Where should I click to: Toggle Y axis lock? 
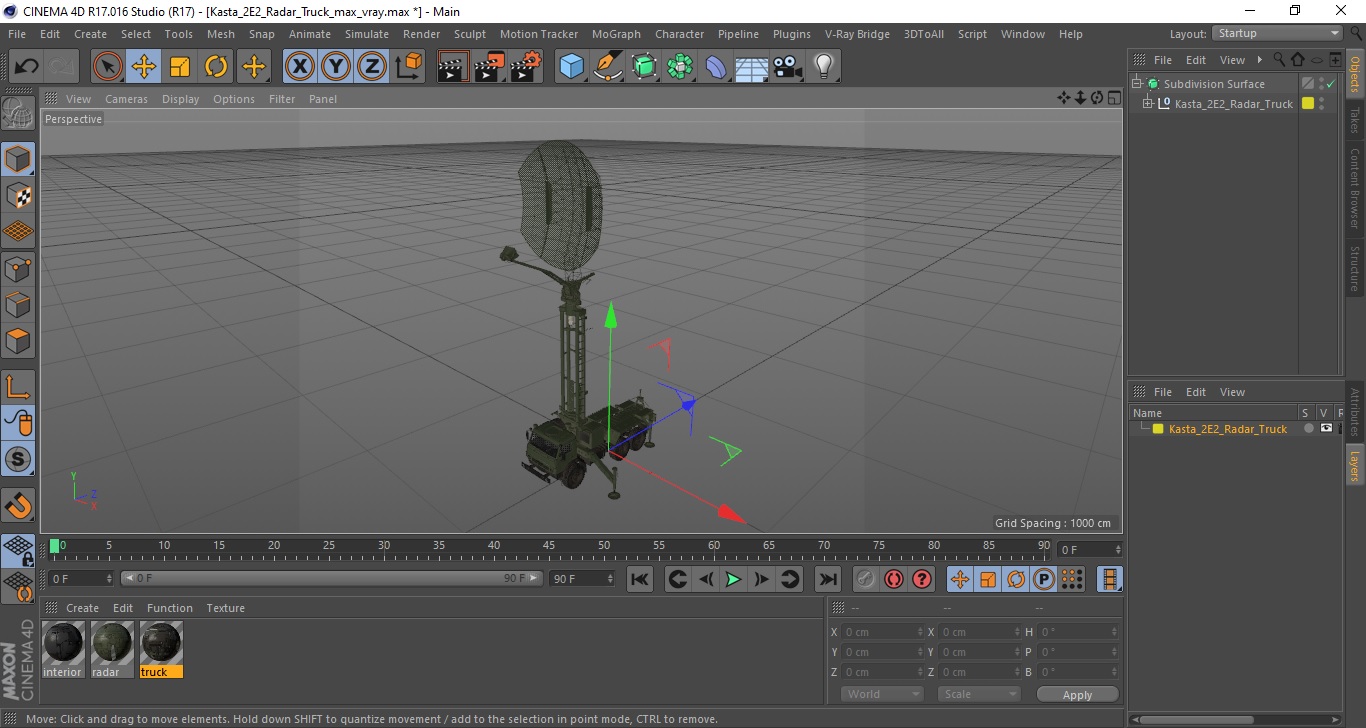pos(336,67)
